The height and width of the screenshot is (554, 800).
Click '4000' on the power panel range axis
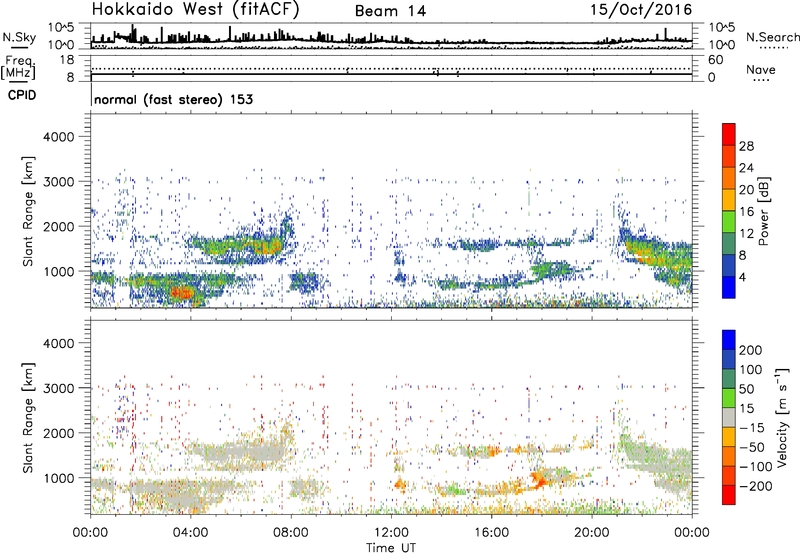(59, 137)
